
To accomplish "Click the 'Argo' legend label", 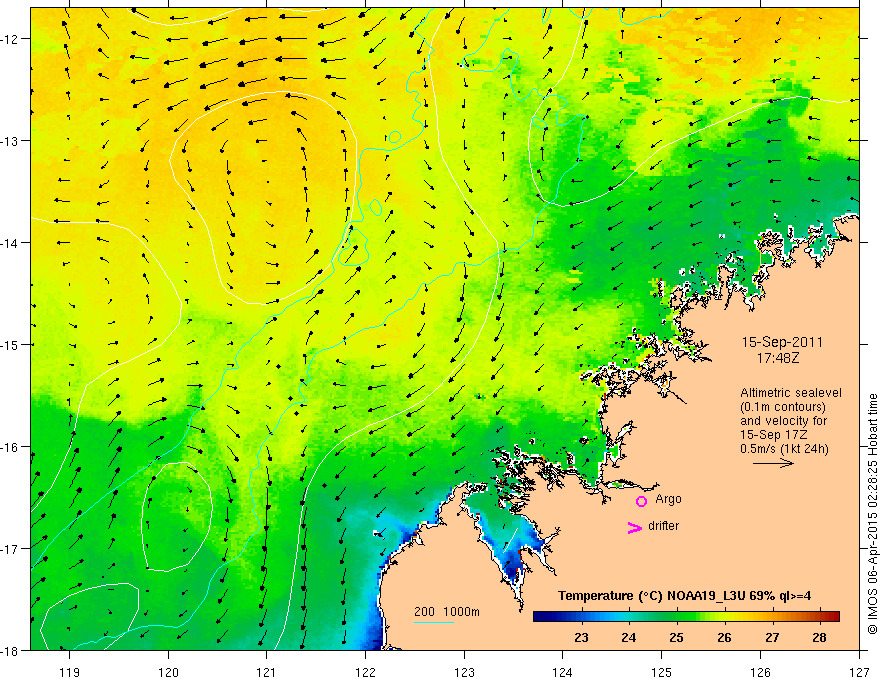I will (668, 499).
